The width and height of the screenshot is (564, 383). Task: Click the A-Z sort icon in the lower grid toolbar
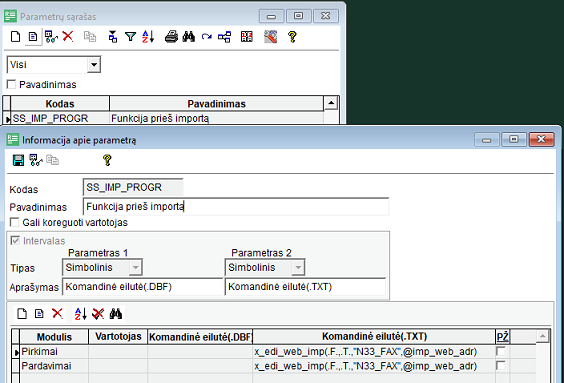pyautogui.click(x=81, y=314)
